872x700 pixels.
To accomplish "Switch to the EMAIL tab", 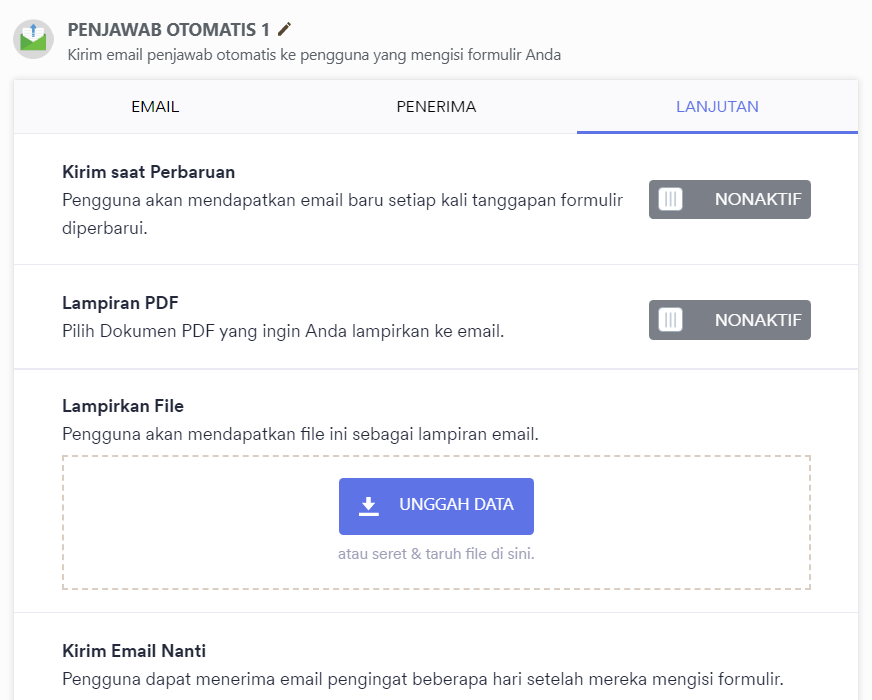I will (x=155, y=107).
